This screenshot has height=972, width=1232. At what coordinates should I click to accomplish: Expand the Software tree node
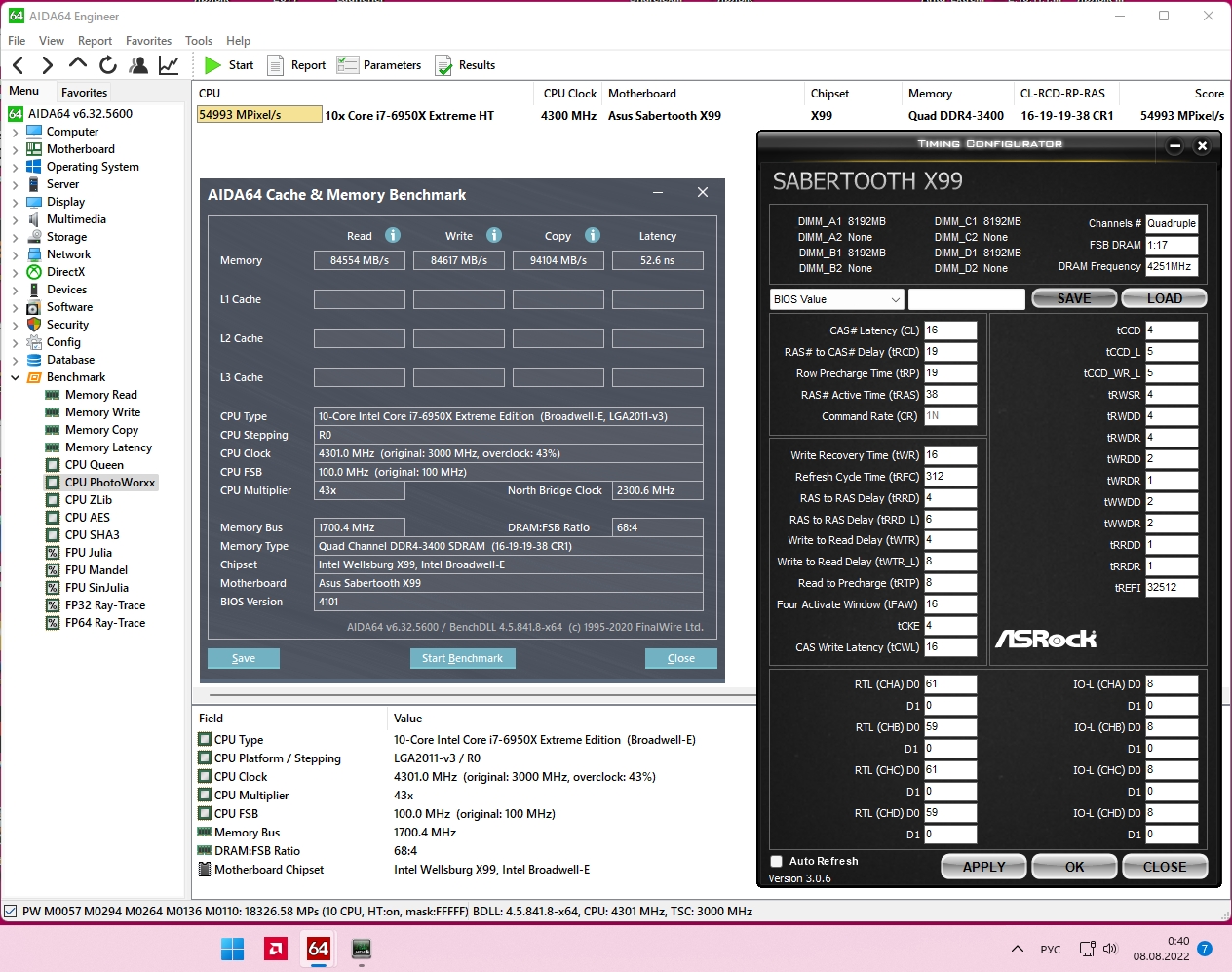[15, 307]
